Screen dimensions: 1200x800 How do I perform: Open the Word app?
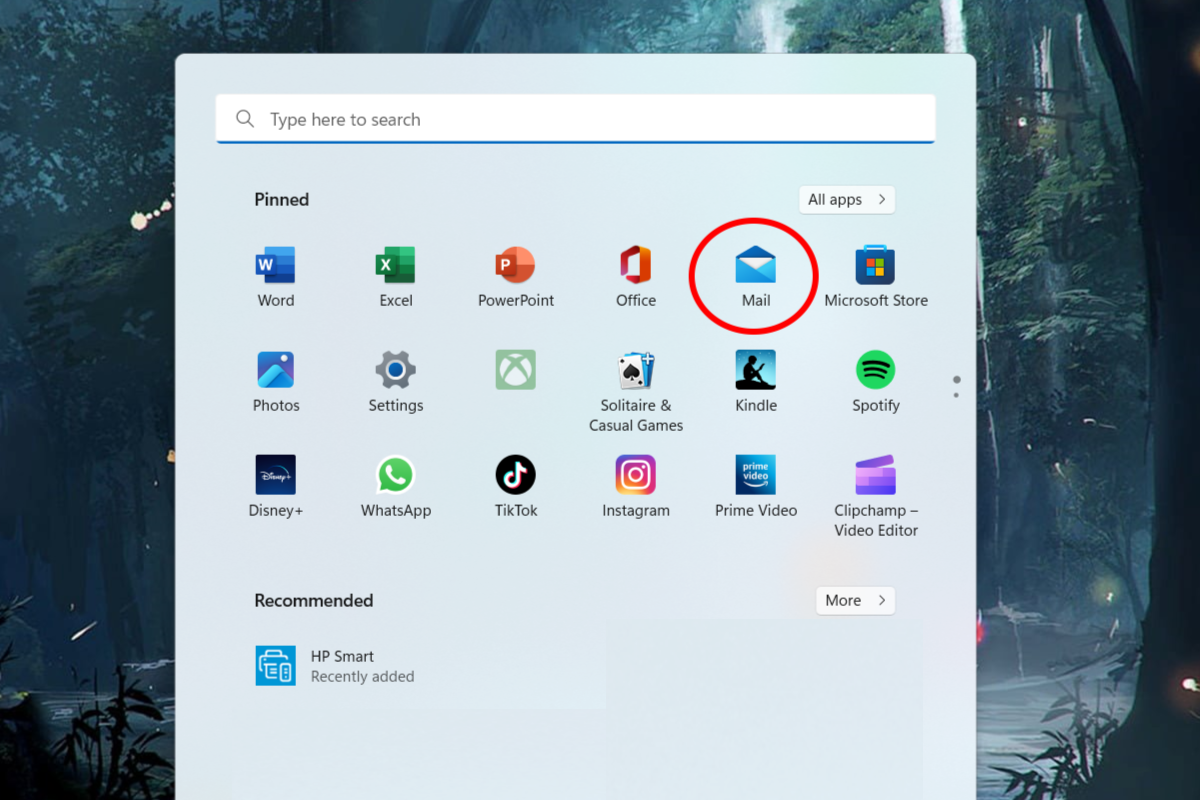tap(275, 278)
